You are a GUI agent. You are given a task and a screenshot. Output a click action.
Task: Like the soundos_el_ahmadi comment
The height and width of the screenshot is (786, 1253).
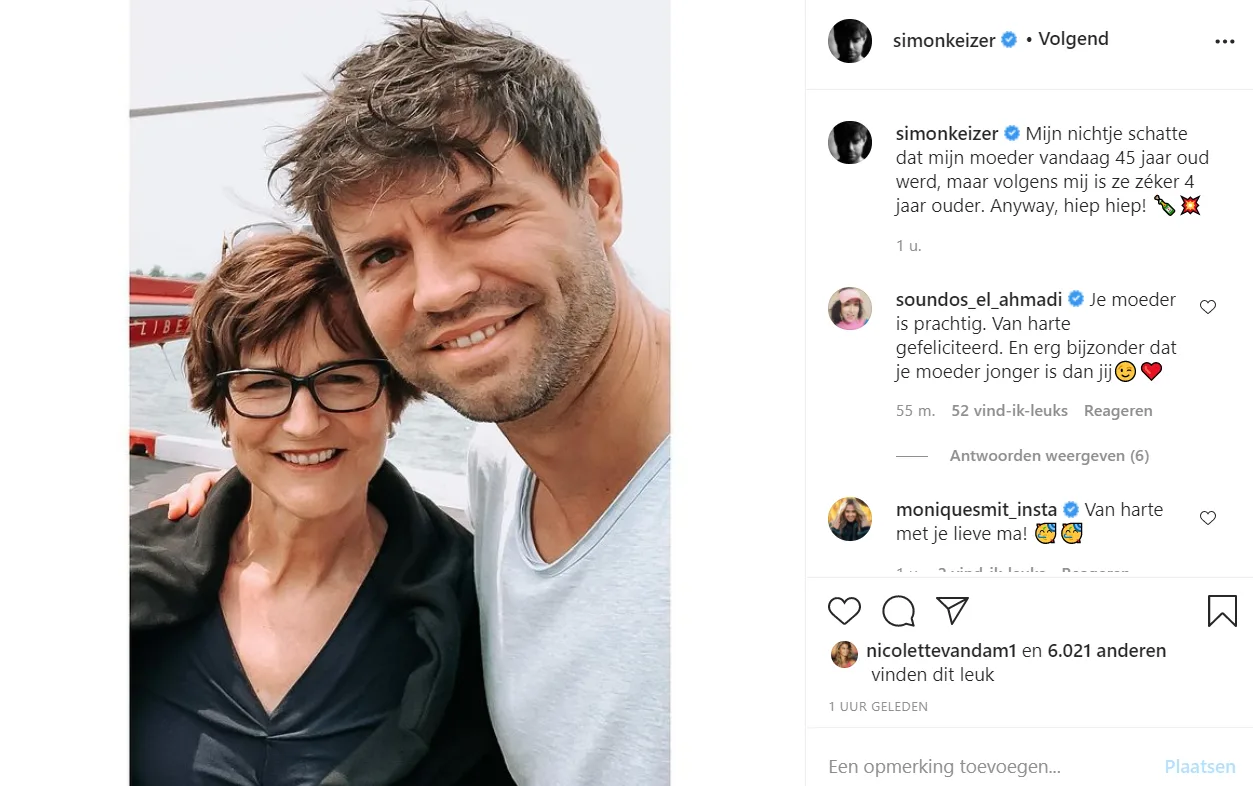(x=1208, y=307)
